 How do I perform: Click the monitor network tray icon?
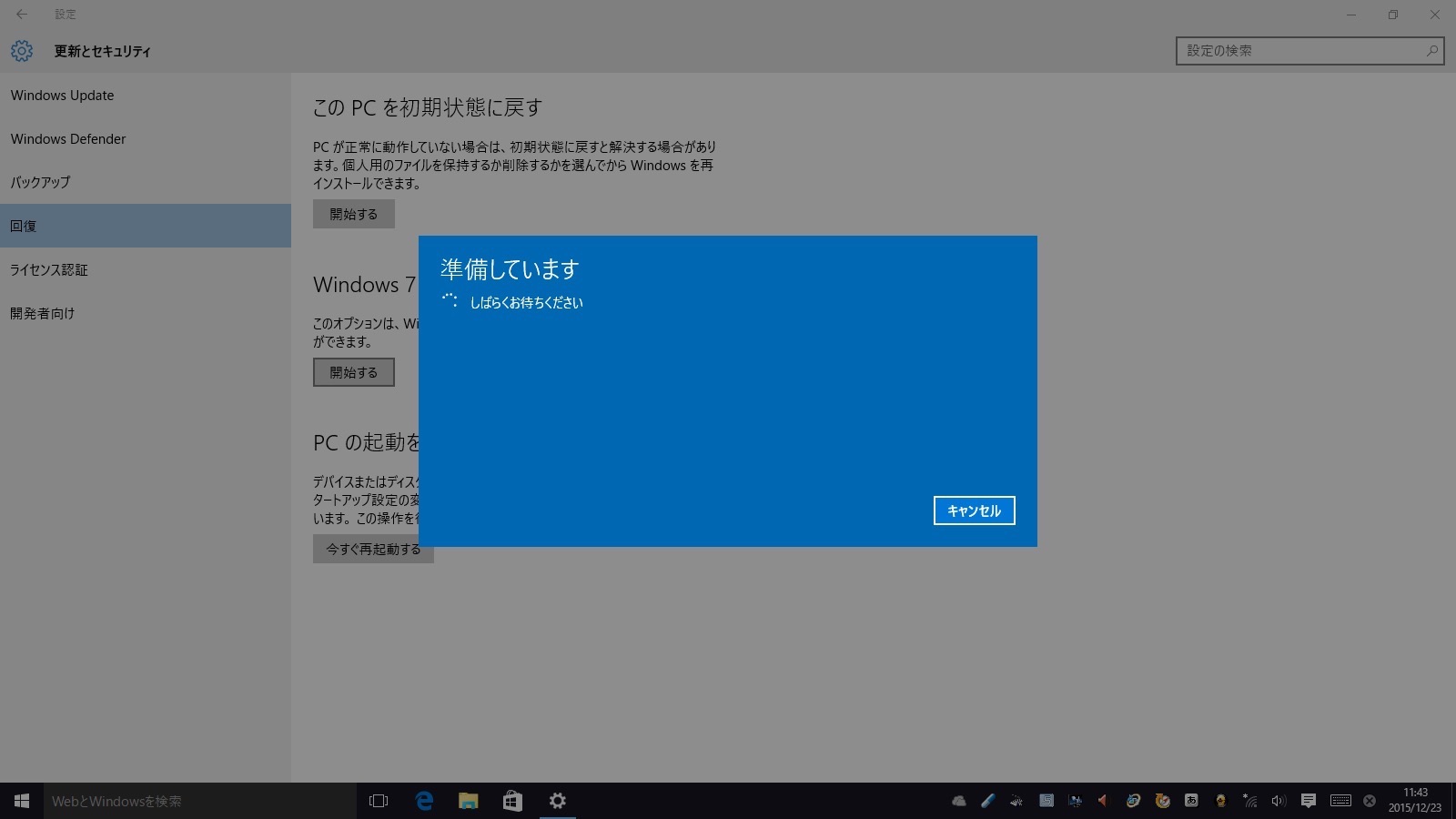pyautogui.click(x=1076, y=801)
